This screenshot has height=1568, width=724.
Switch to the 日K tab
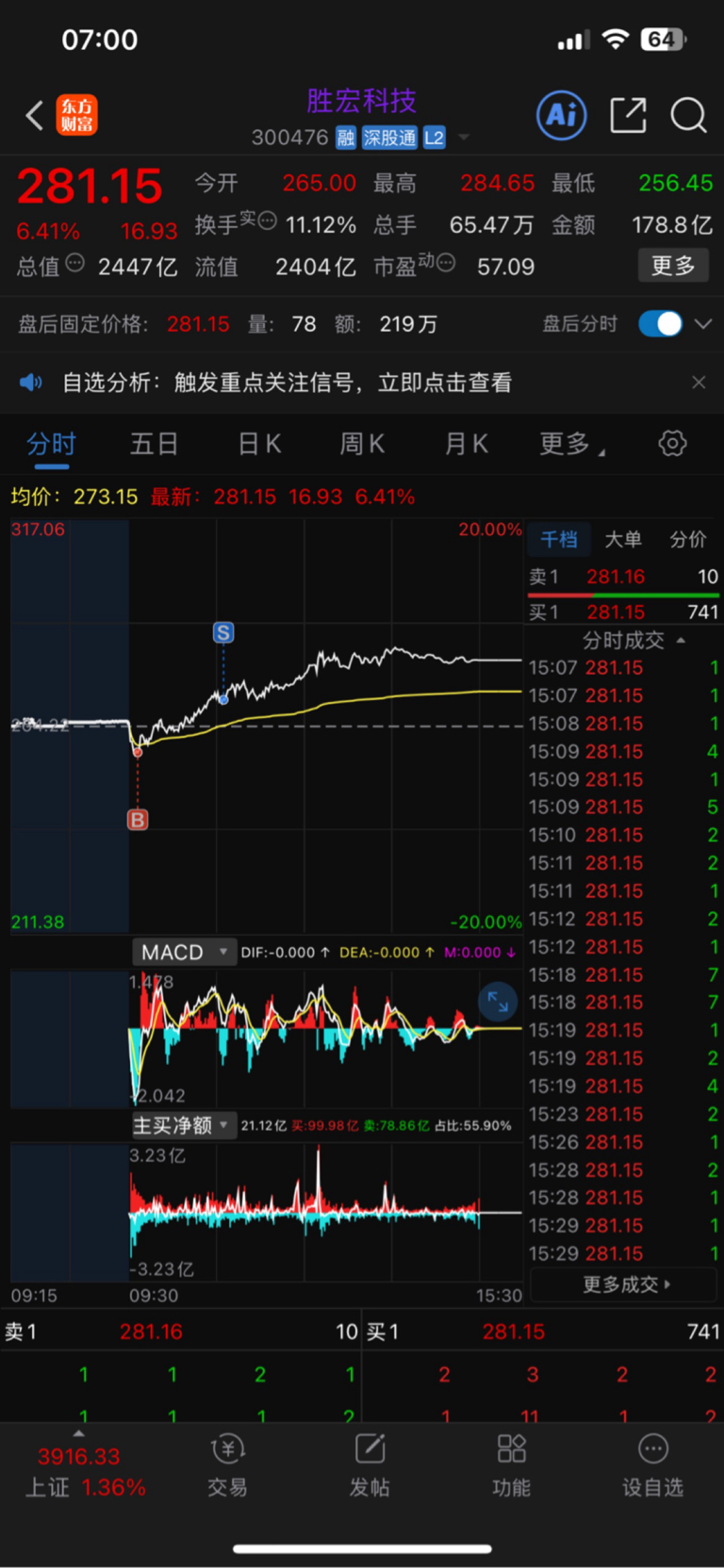pyautogui.click(x=259, y=444)
